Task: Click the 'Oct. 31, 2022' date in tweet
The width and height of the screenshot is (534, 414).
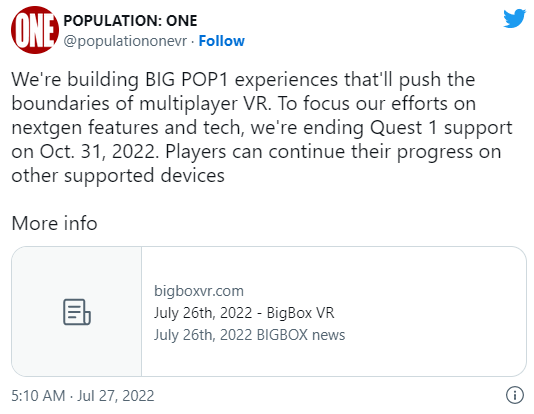Action: [x=98, y=152]
